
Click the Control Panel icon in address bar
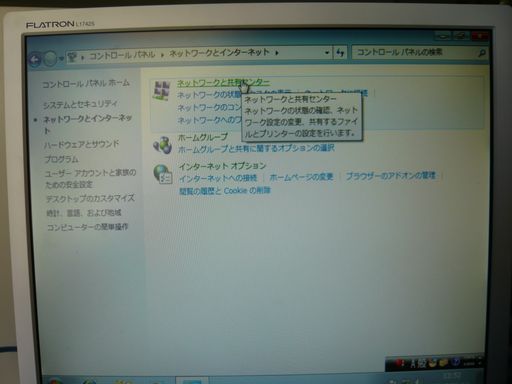pyautogui.click(x=72, y=58)
